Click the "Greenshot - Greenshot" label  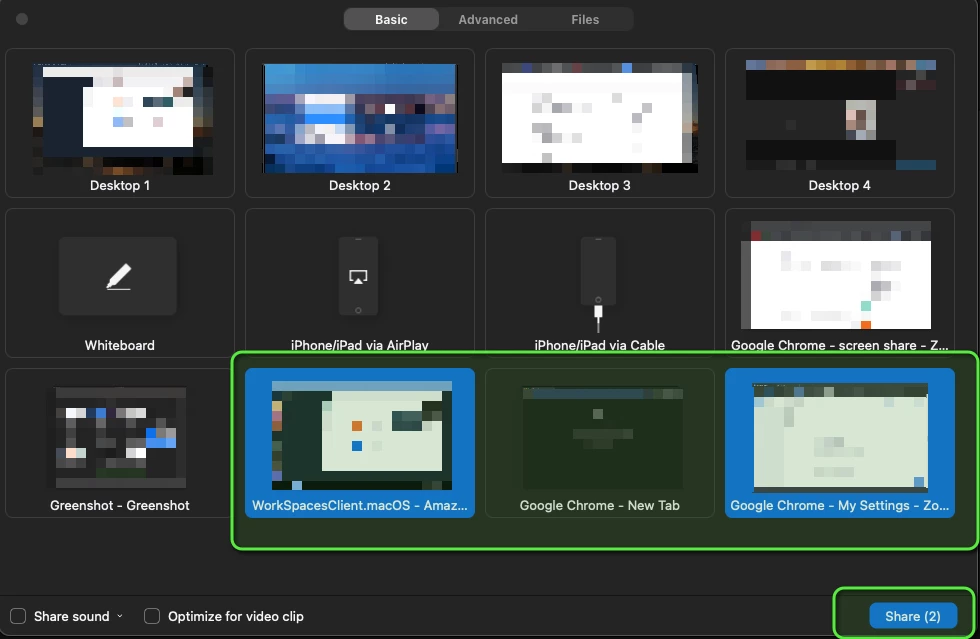coord(119,505)
